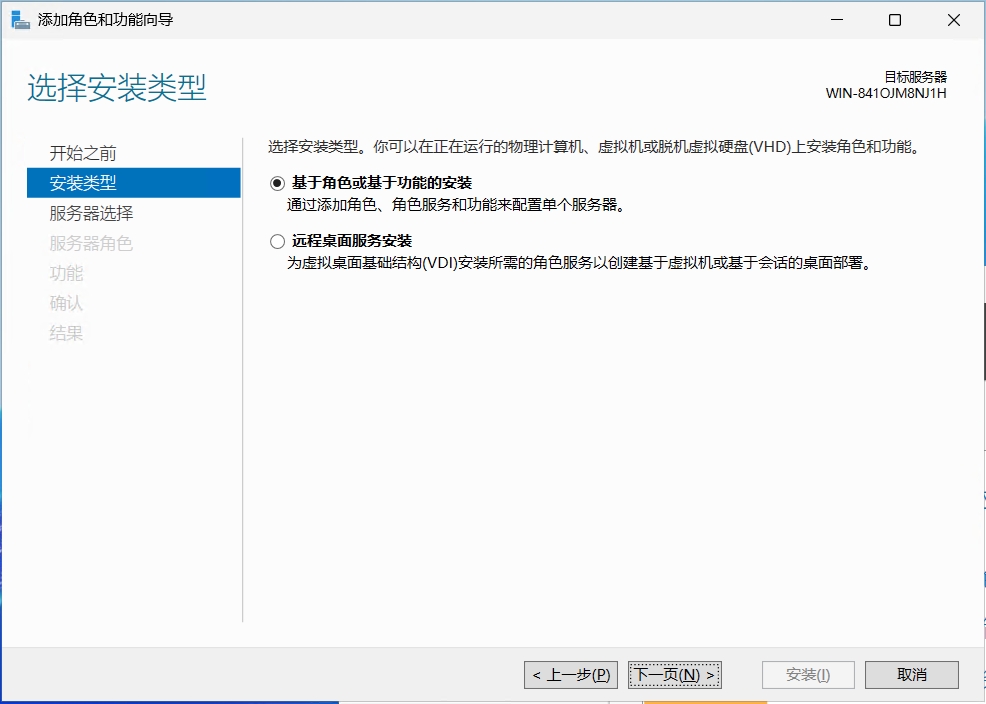Close the 添加角色和功能向导 window
The width and height of the screenshot is (986, 704).
954,20
